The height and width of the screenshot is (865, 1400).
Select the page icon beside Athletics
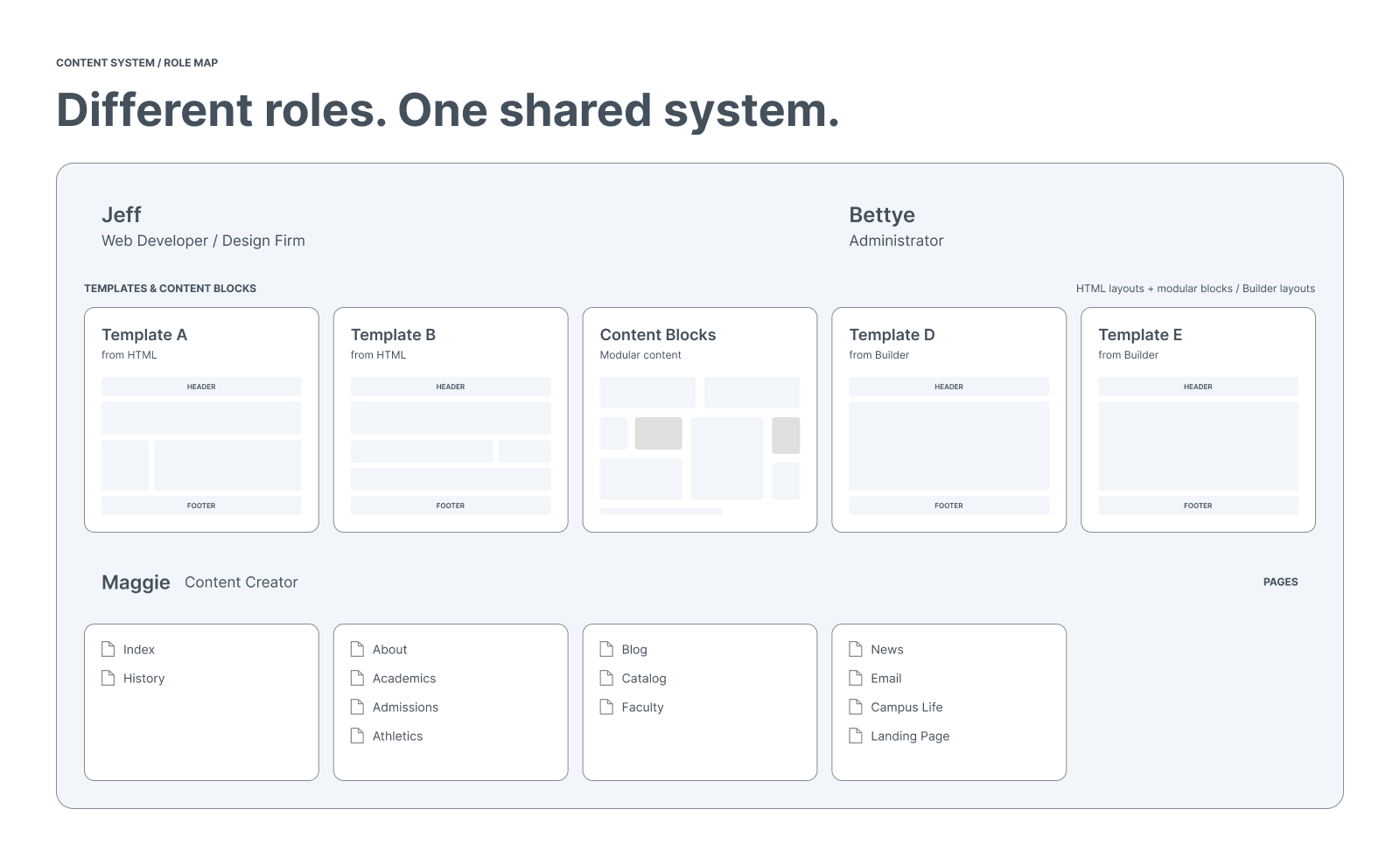point(357,736)
